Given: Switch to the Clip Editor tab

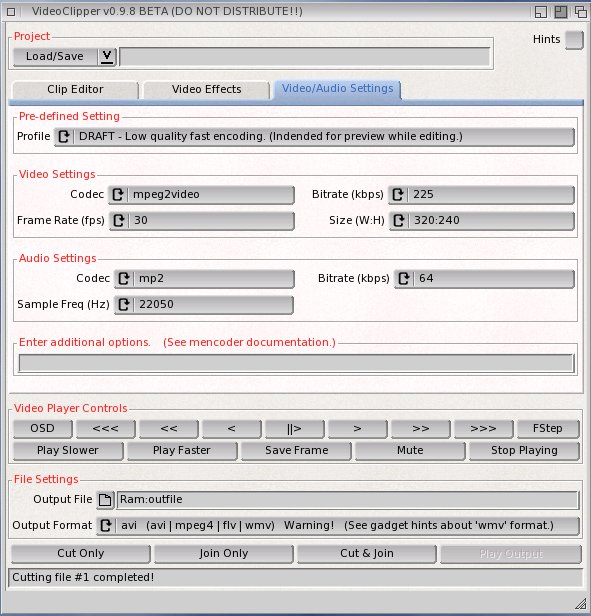Looking at the screenshot, I should [x=75, y=90].
